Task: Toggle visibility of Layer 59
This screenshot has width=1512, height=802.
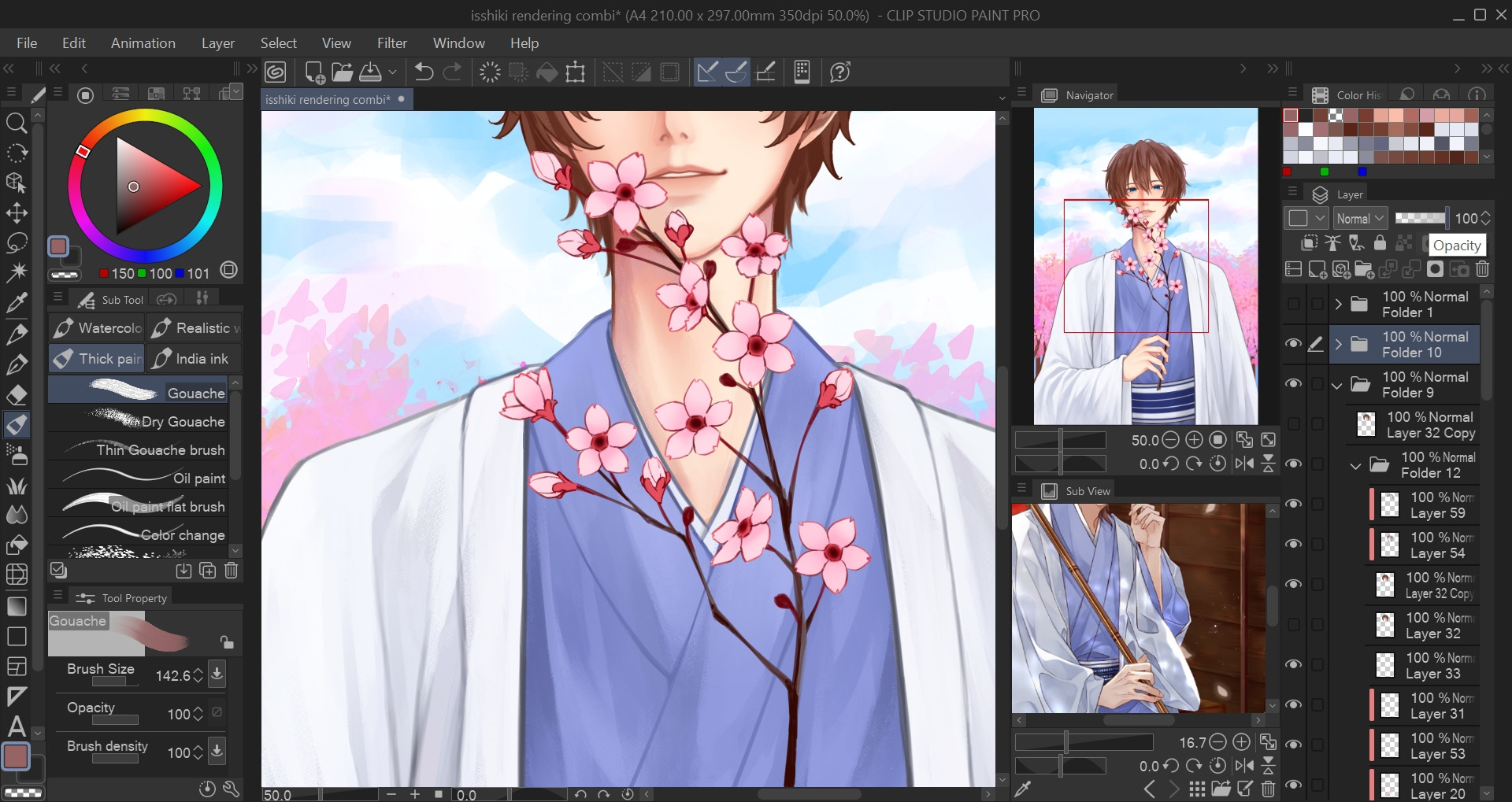Action: [1293, 504]
